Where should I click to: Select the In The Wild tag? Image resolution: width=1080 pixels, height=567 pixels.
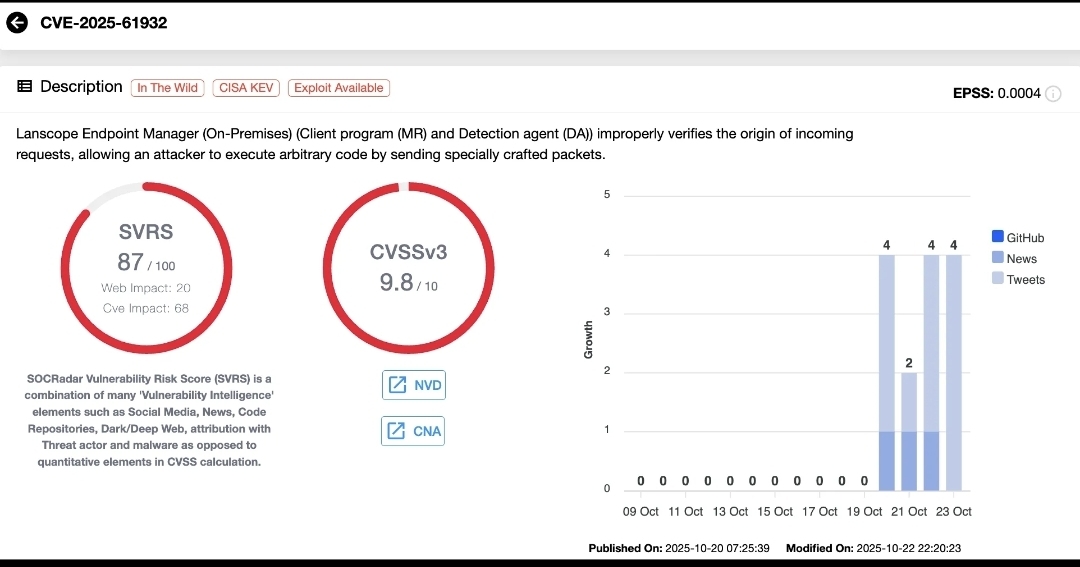167,88
